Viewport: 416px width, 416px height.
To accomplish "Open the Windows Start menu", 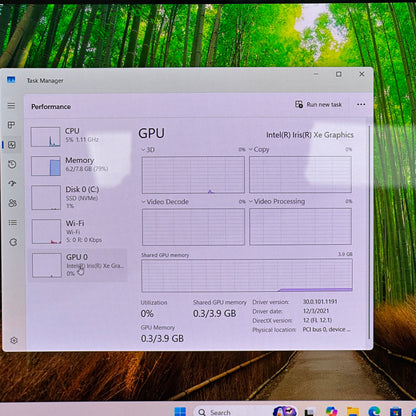I will [x=180, y=412].
